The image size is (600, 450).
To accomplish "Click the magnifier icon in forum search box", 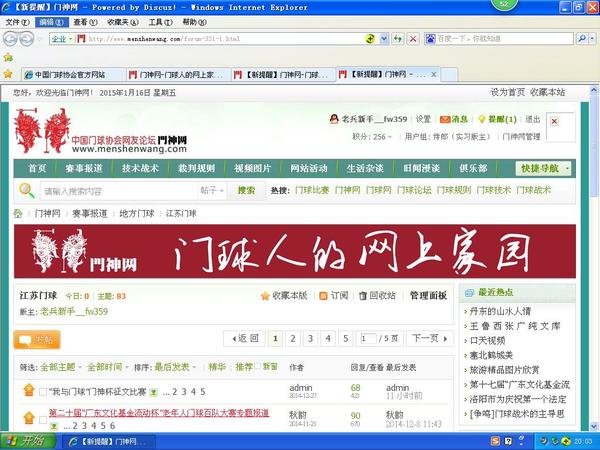I will (x=28, y=190).
